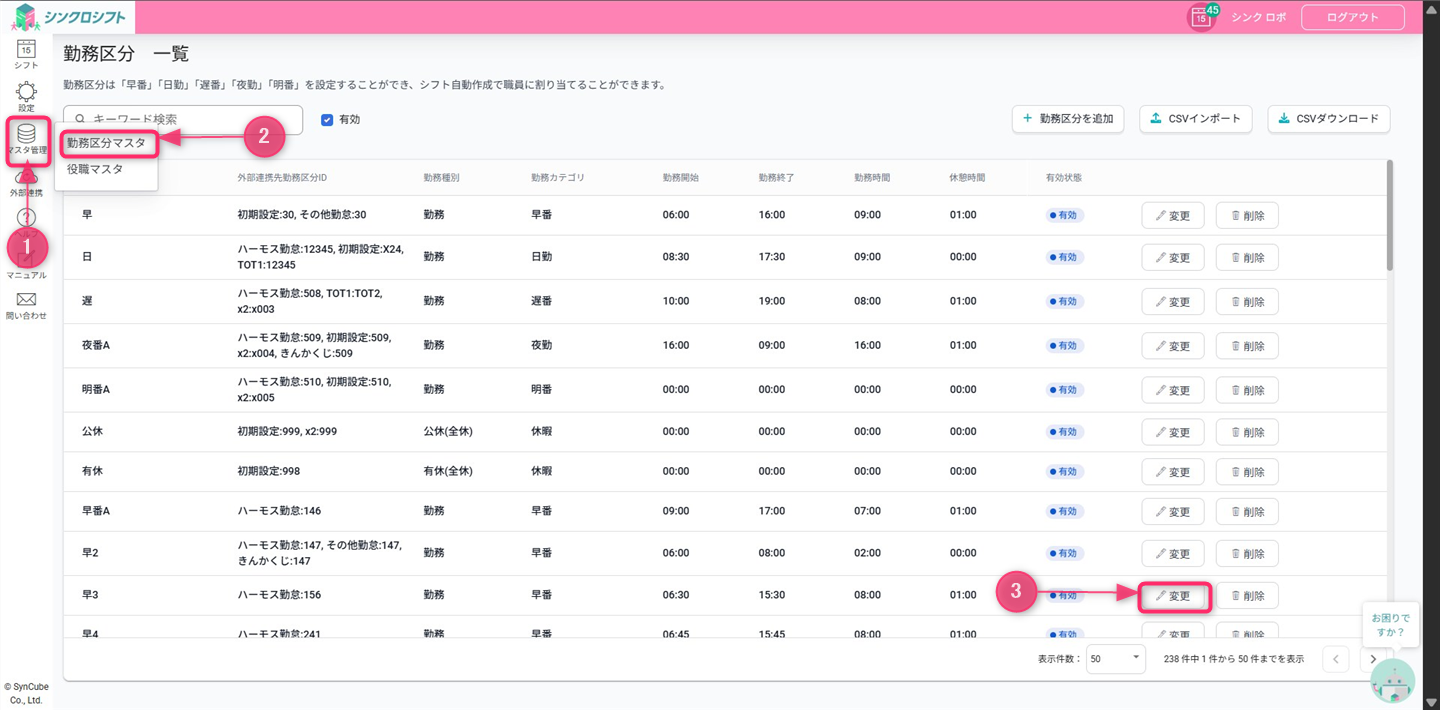
Task: Click 変更 for the 日 row
Action: [1173, 258]
